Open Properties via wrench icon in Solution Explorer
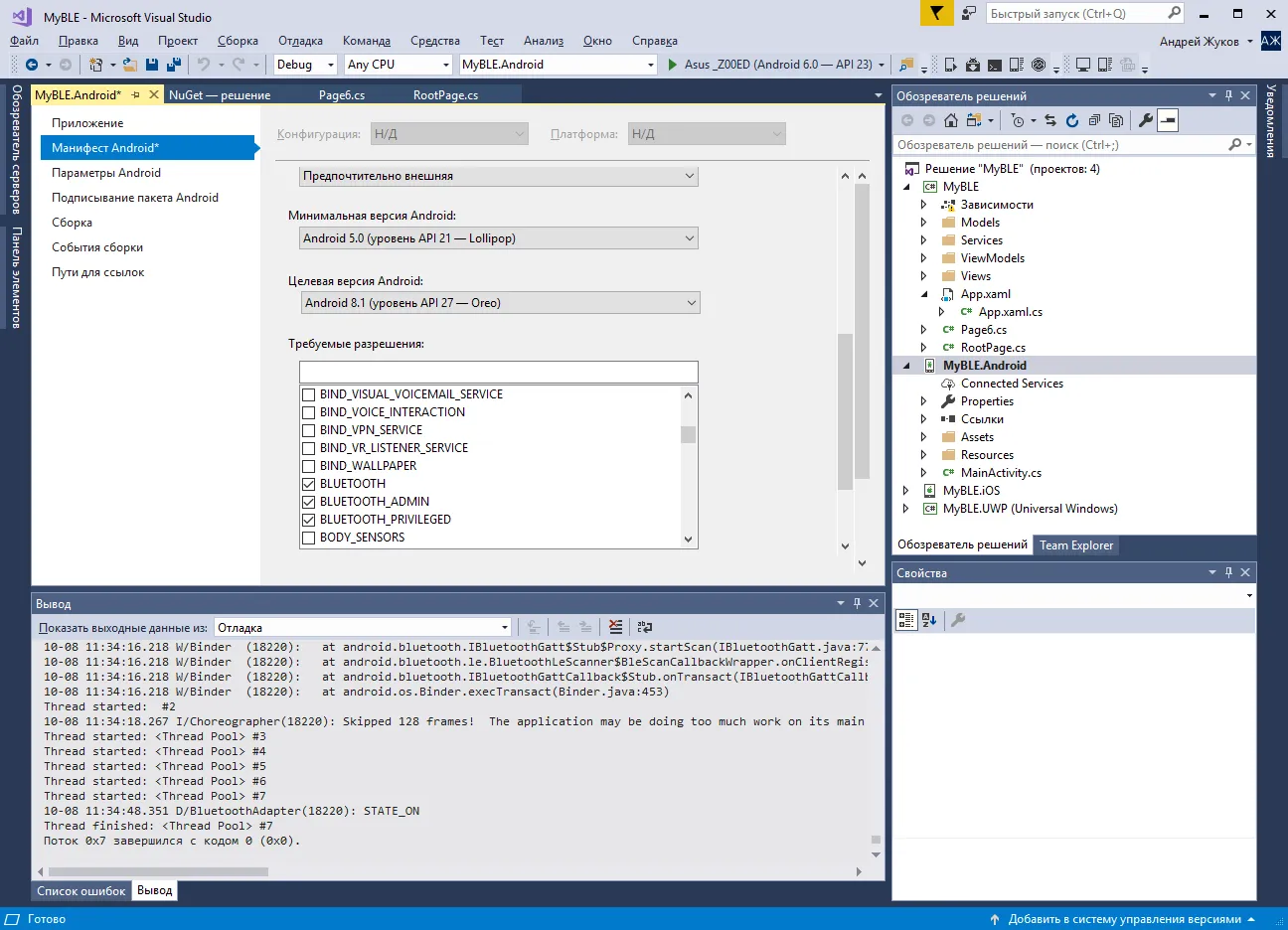The height and width of the screenshot is (930, 1288). click(x=1145, y=120)
